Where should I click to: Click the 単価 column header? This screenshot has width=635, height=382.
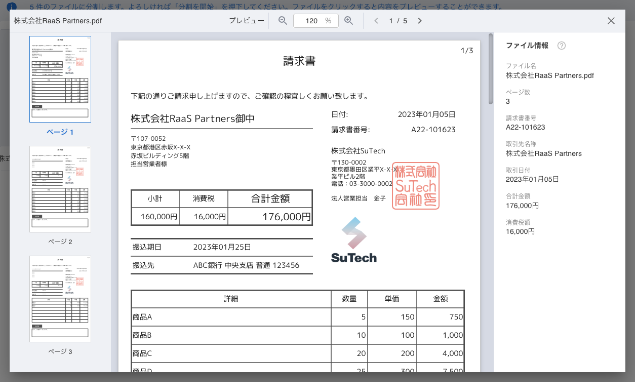coord(392,299)
